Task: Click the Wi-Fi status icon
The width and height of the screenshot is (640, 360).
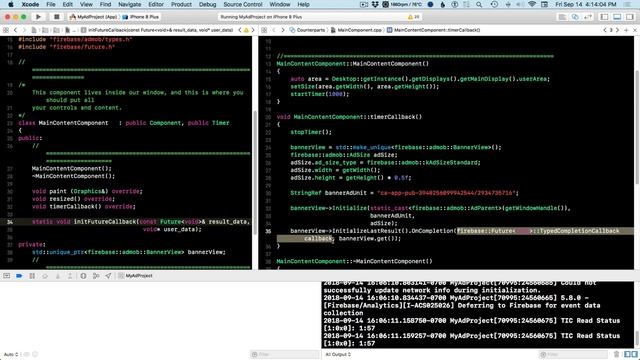Action: click(x=531, y=4)
